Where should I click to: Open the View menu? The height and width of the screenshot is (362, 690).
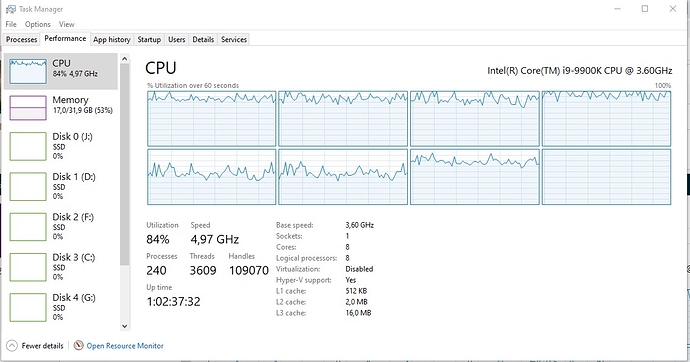(x=66, y=24)
